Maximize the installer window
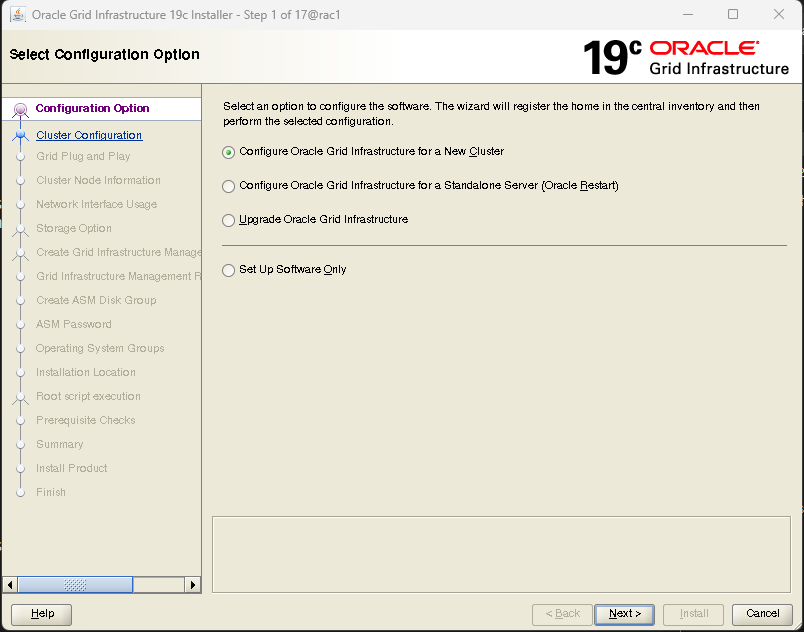This screenshot has height=632, width=804. (x=733, y=14)
